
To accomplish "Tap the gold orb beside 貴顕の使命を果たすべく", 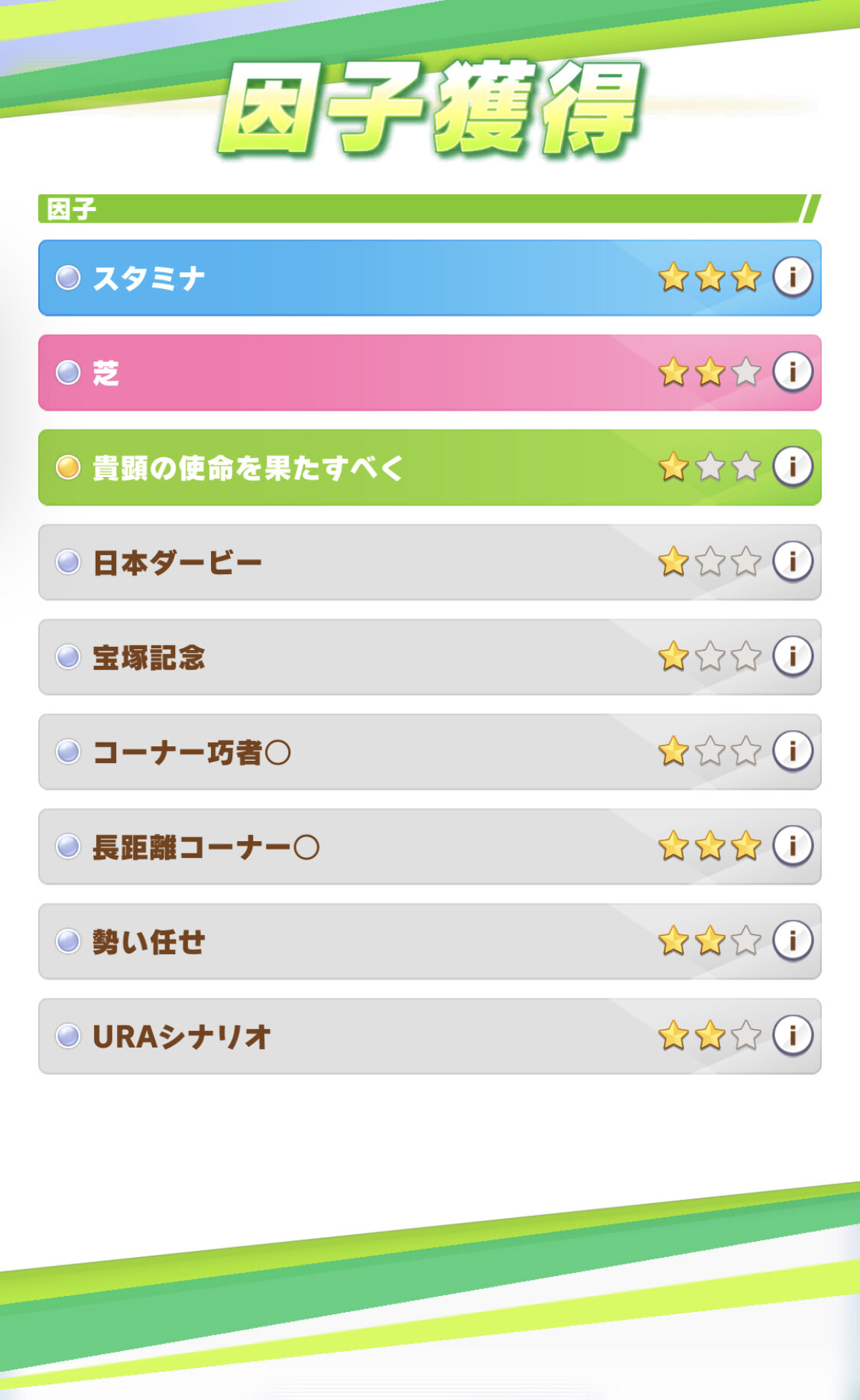I will pyautogui.click(x=68, y=467).
